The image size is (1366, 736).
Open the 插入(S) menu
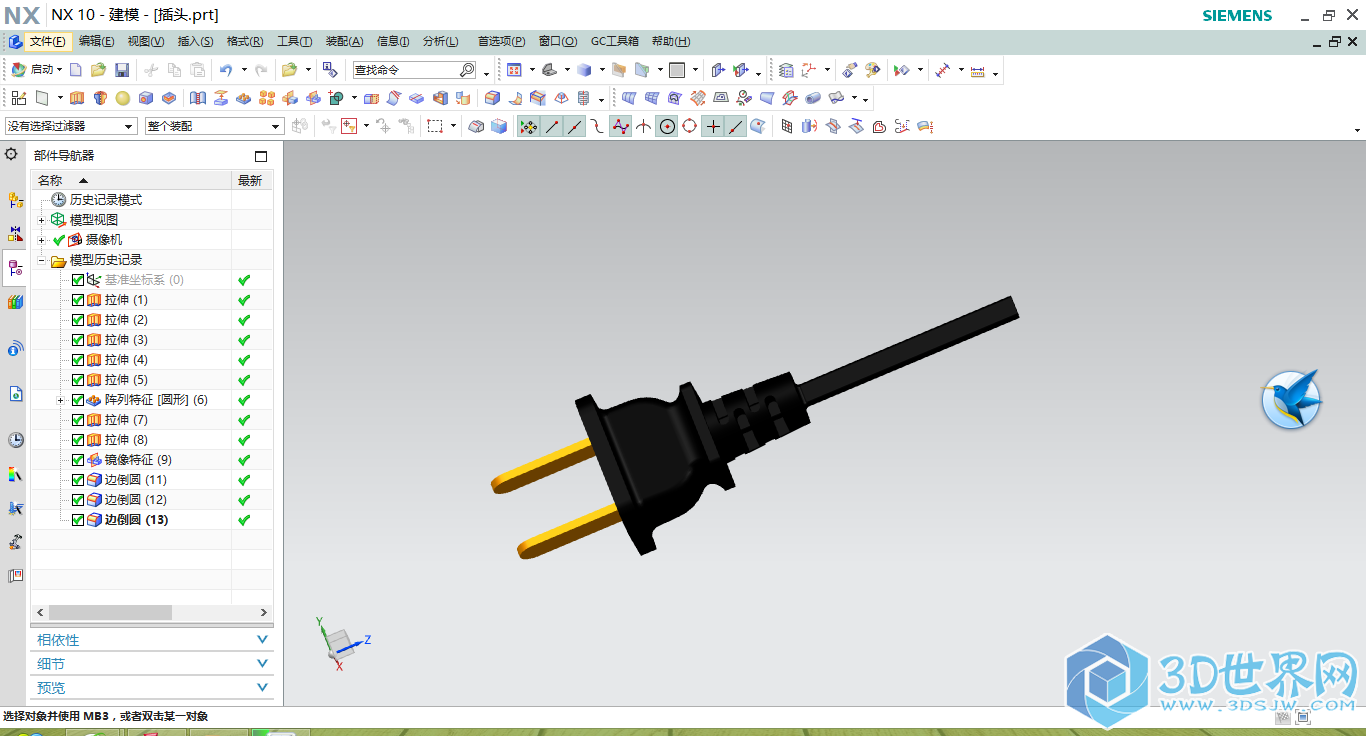(195, 41)
